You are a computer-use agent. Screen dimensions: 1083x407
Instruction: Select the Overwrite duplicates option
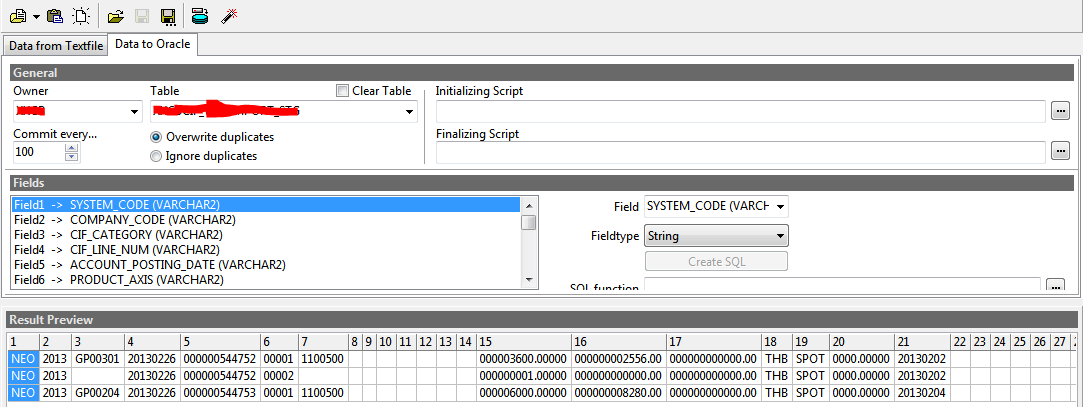click(x=156, y=137)
